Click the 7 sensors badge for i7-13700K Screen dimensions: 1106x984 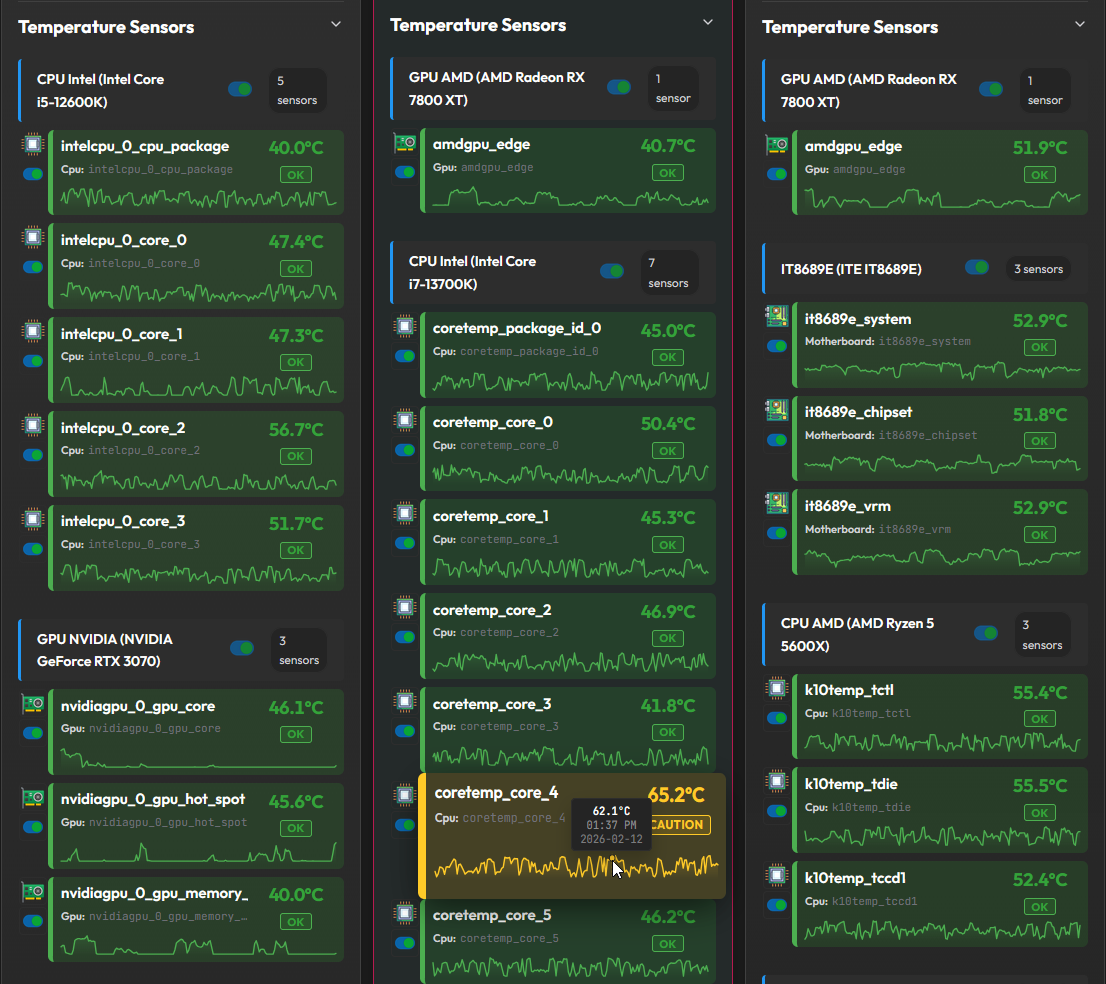(668, 272)
